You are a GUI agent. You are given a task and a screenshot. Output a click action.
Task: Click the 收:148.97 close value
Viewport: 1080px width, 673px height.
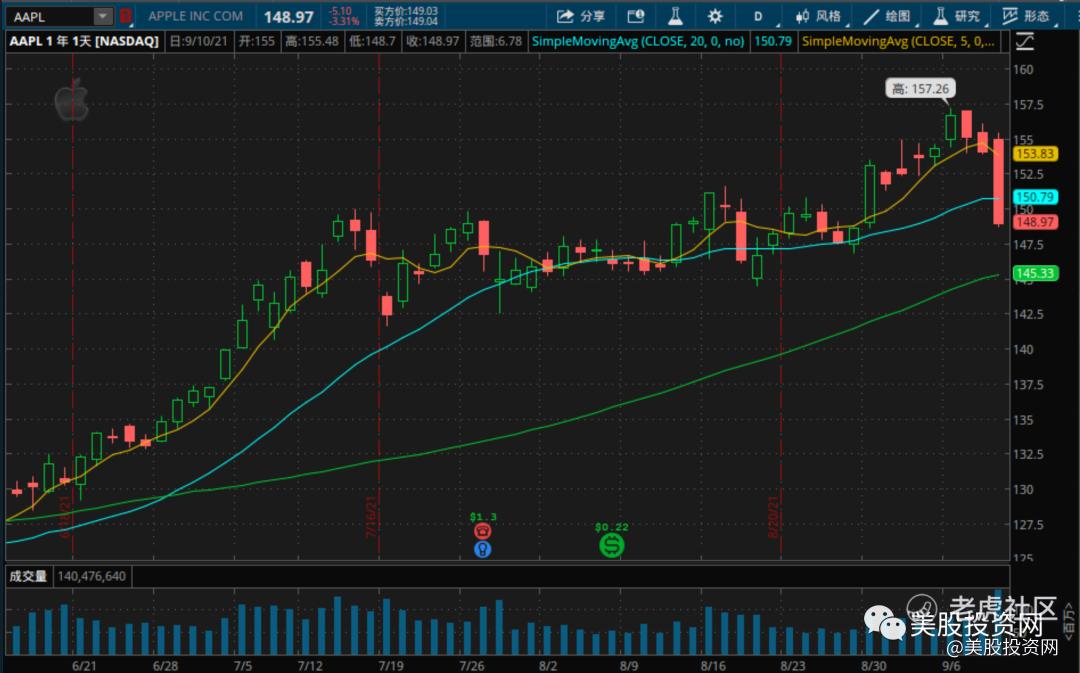[433, 41]
